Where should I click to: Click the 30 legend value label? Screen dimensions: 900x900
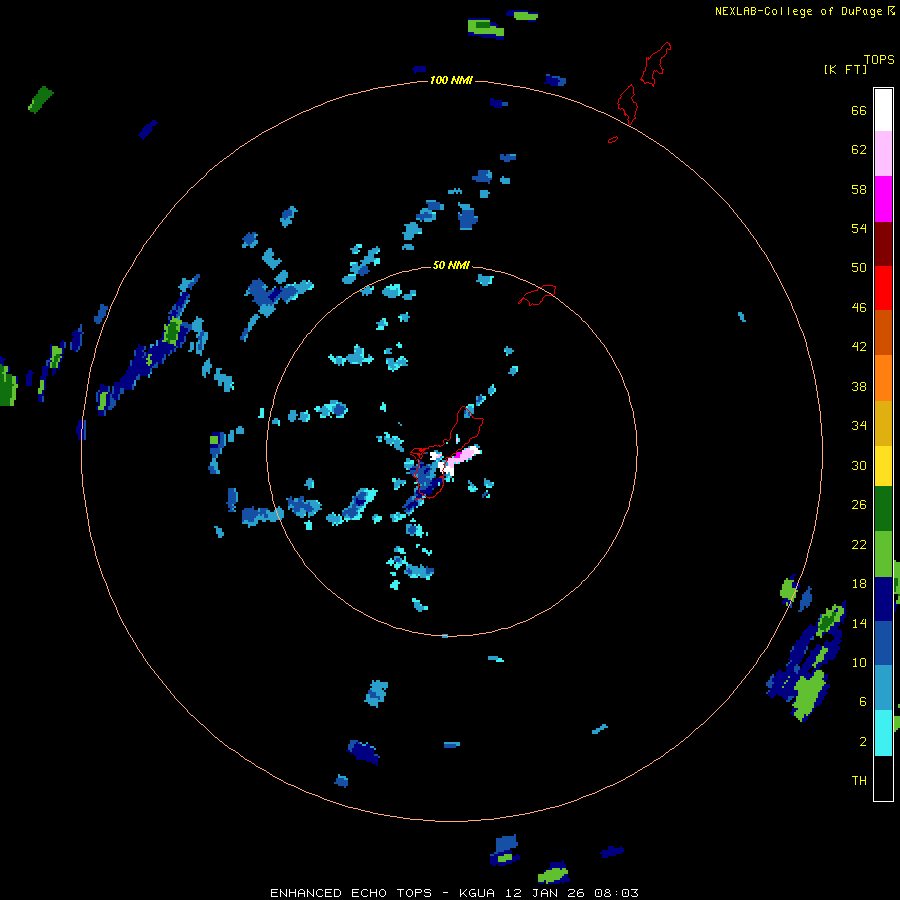coord(859,465)
